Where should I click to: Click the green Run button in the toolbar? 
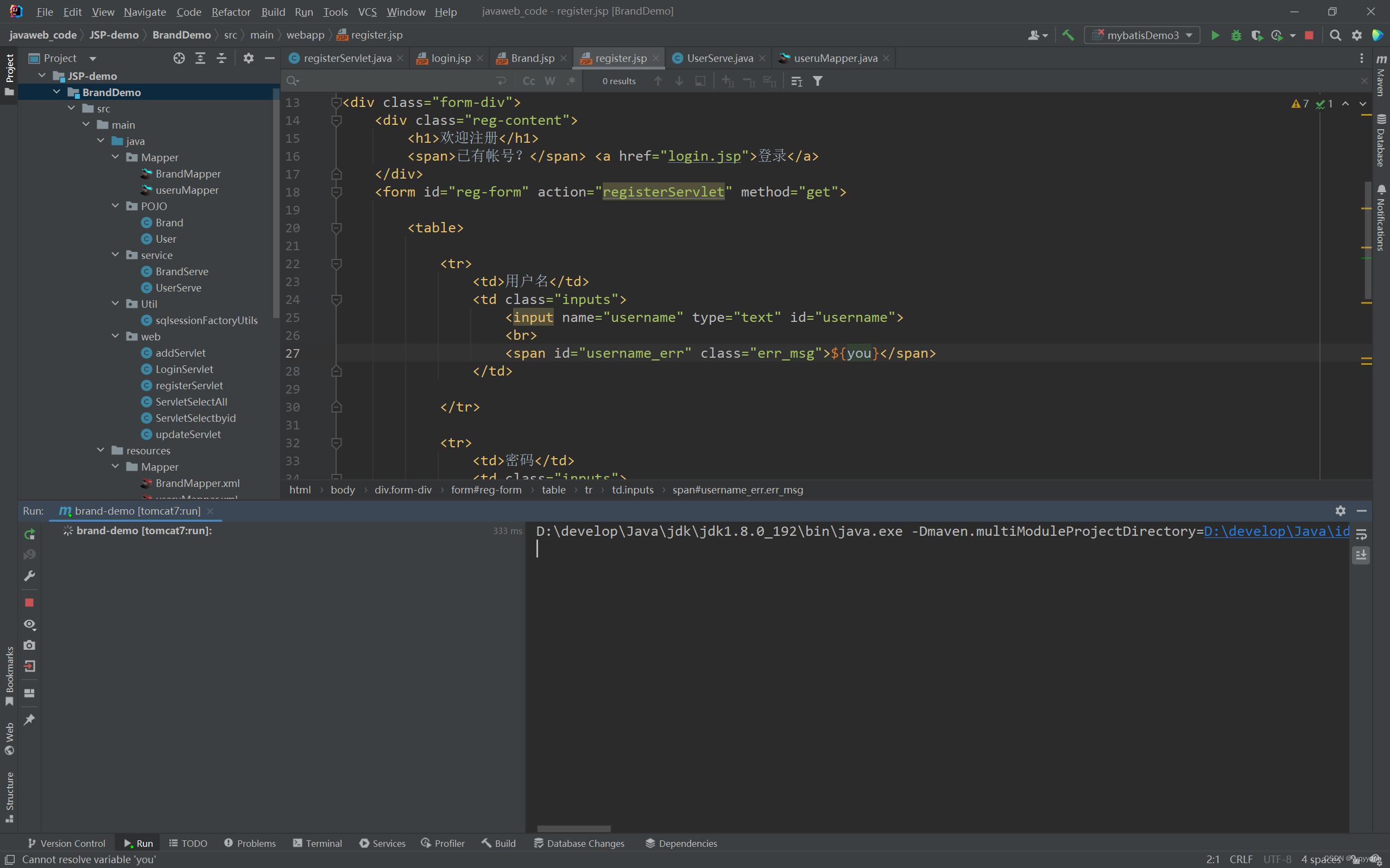coord(1215,36)
